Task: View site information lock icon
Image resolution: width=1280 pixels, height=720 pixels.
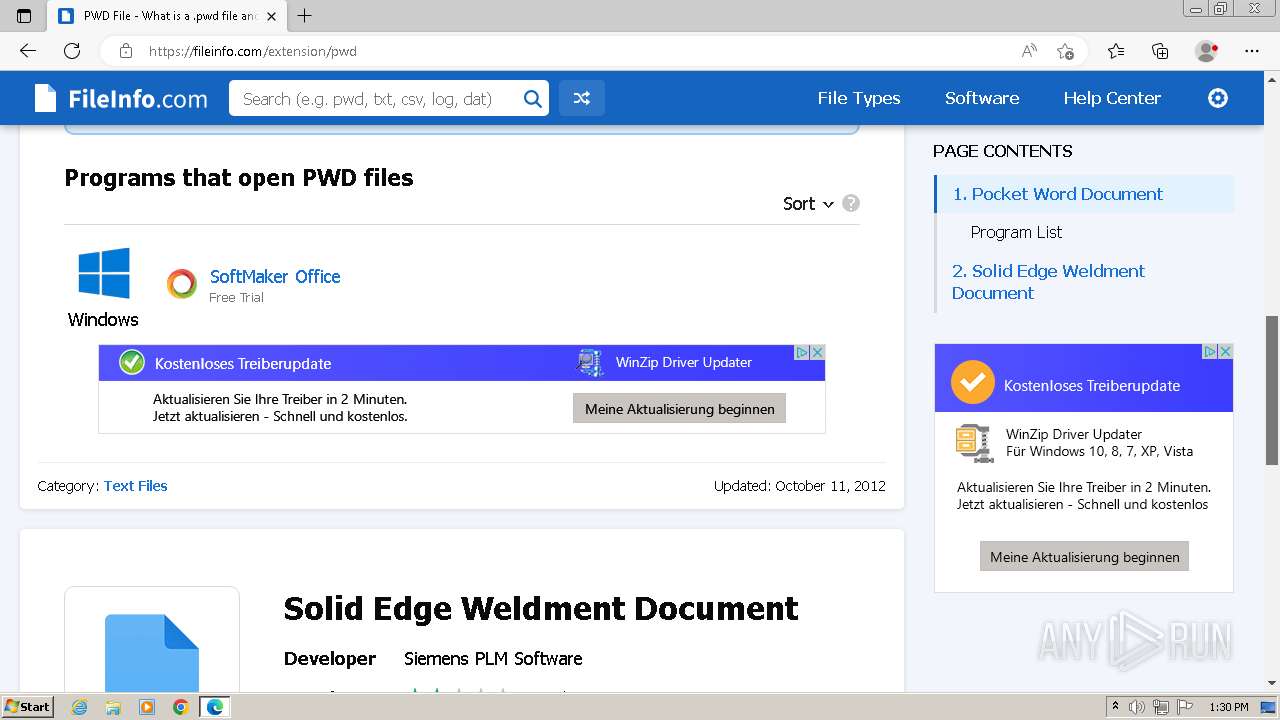Action: point(126,51)
